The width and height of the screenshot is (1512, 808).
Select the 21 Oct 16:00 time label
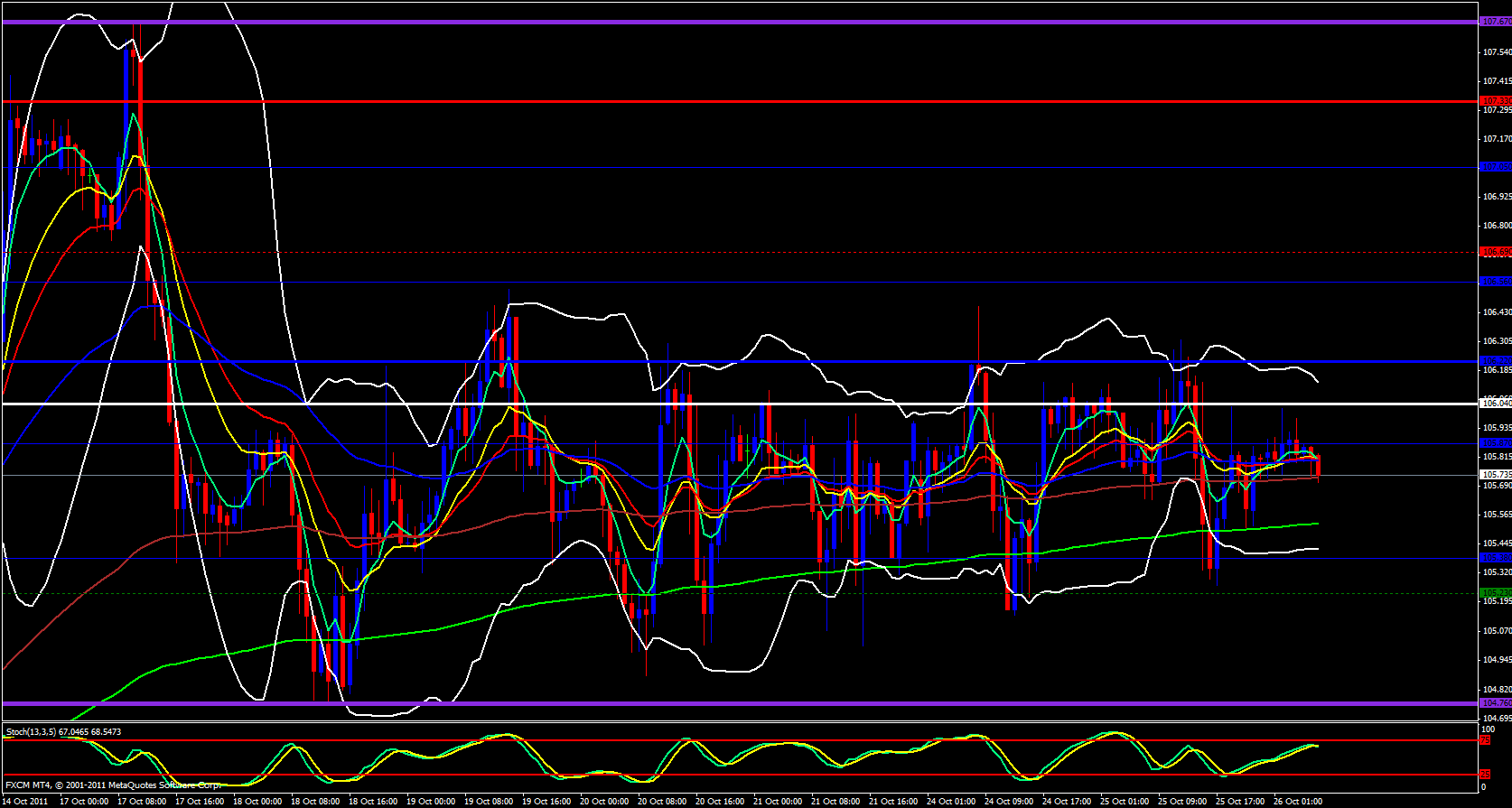893,802
